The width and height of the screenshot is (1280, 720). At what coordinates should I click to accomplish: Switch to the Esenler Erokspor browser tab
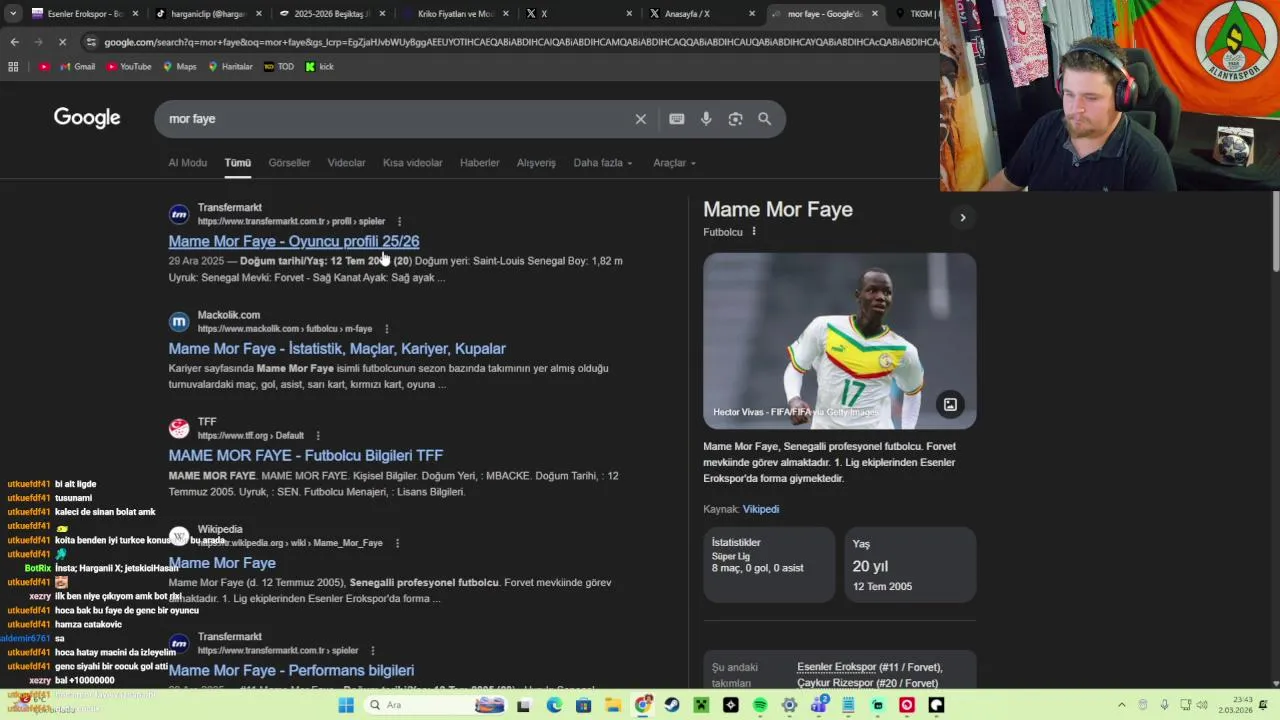pyautogui.click(x=84, y=14)
